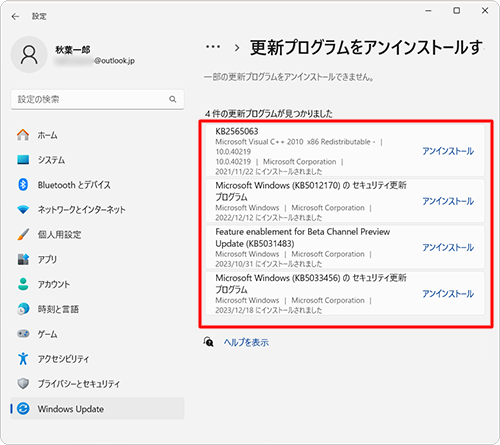This screenshot has width=500, height=445.
Task: Click the breadcrumb chevron arrow
Action: 237,48
